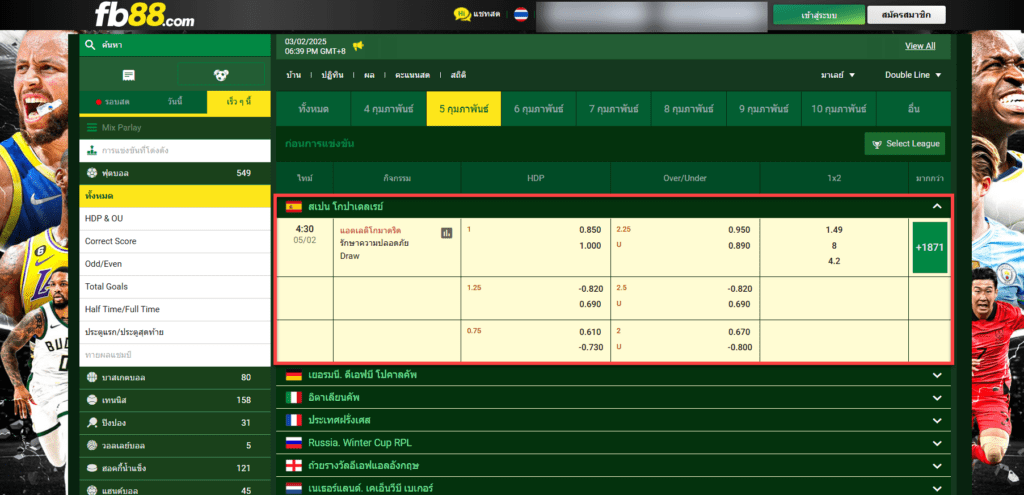Click the Russia flag league icon
This screenshot has width=1024, height=495.
(x=294, y=443)
